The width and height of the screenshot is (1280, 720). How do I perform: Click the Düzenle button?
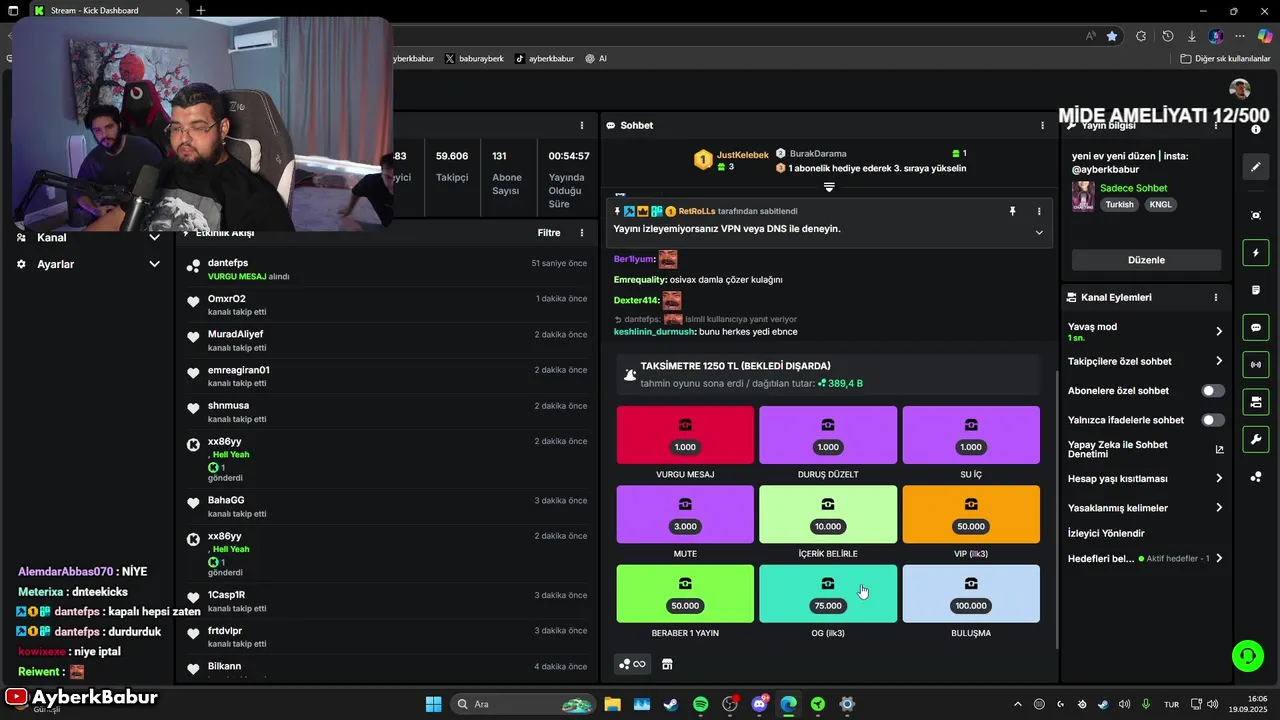[x=1146, y=260]
